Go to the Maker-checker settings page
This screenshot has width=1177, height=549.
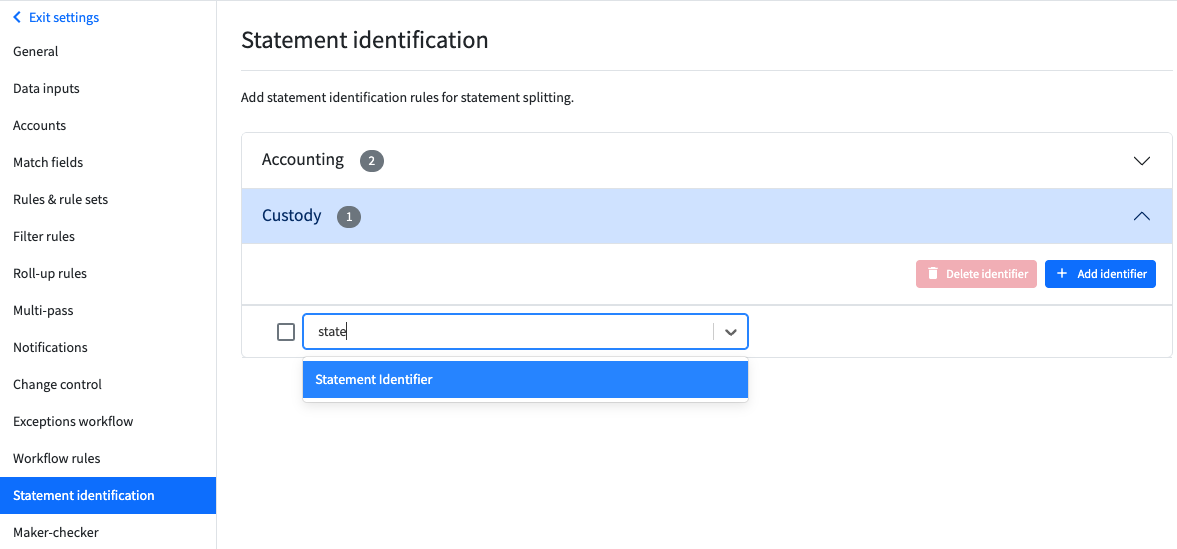(56, 532)
